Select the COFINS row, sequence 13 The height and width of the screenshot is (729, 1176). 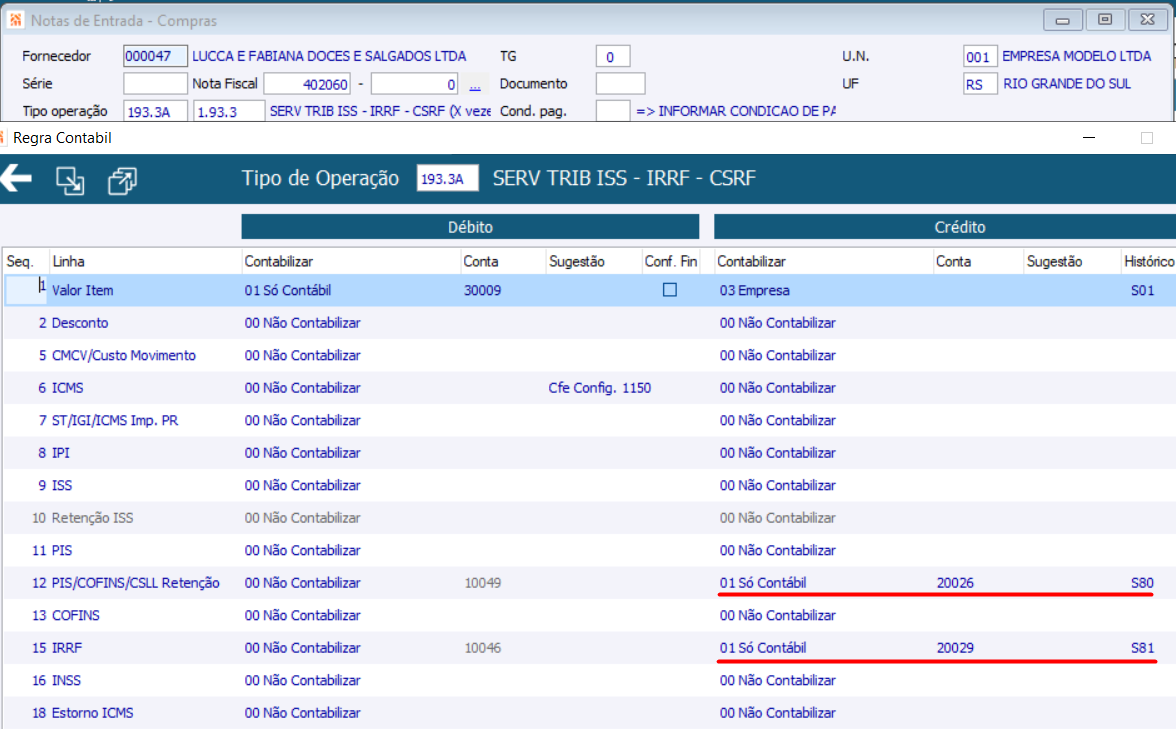pyautogui.click(x=590, y=615)
